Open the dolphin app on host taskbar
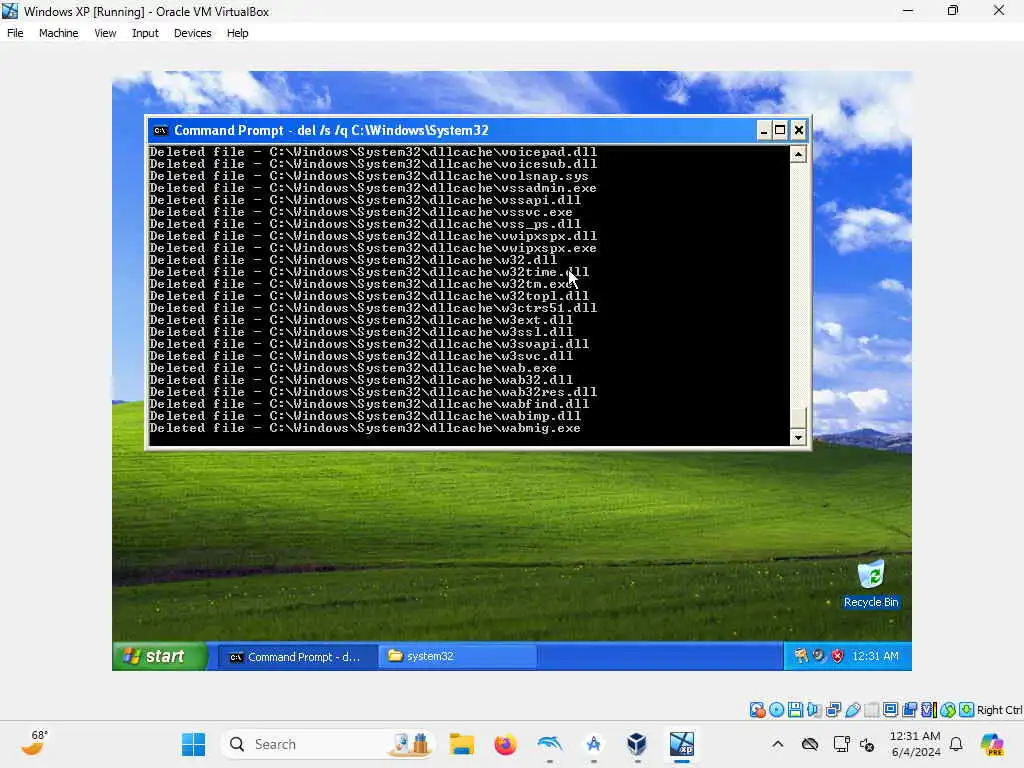Screen dimensions: 1024x768 click(549, 744)
